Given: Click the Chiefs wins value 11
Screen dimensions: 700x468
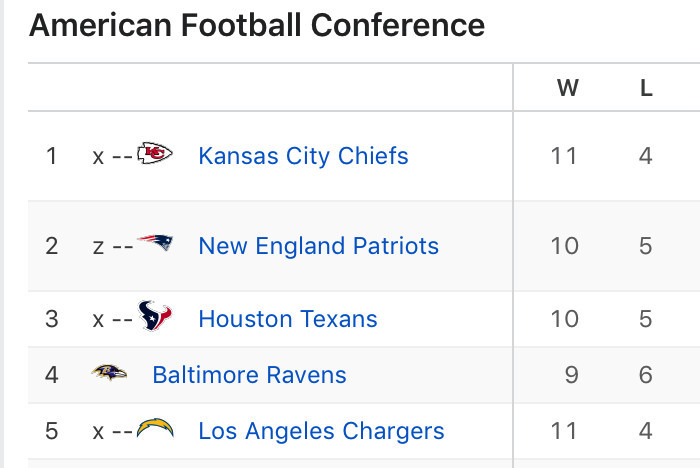Looking at the screenshot, I should coord(564,156).
